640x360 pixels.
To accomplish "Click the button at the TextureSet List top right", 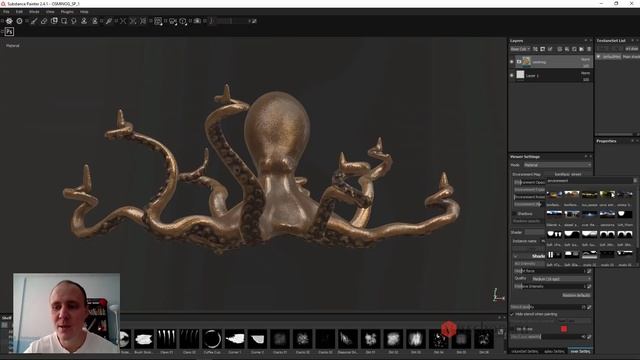I will point(631,49).
